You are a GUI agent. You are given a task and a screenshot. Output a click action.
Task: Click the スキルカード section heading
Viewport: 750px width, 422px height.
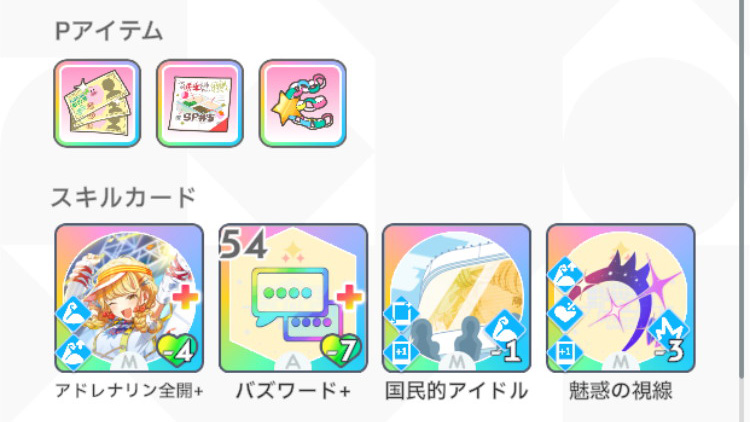click(124, 197)
